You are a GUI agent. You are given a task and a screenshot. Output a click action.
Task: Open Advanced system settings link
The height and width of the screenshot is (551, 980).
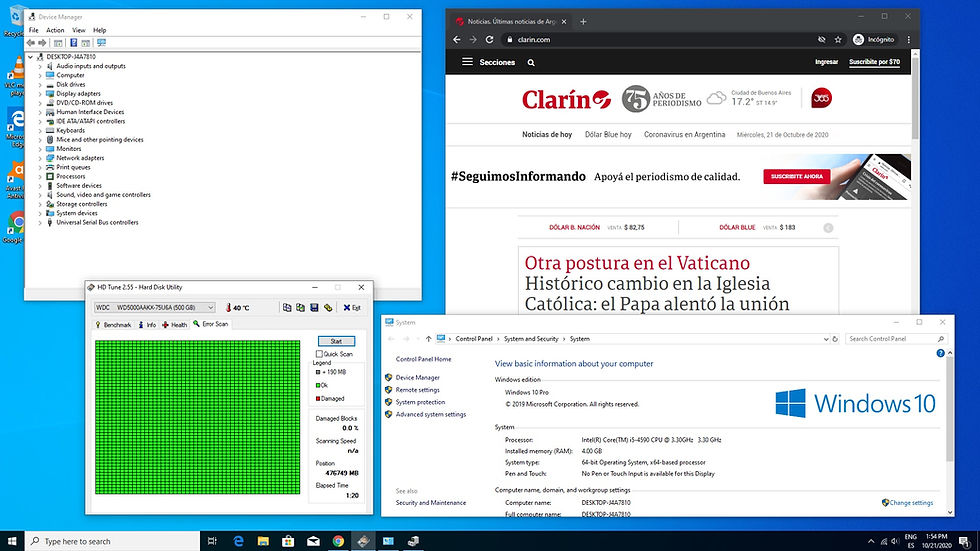tap(431, 414)
